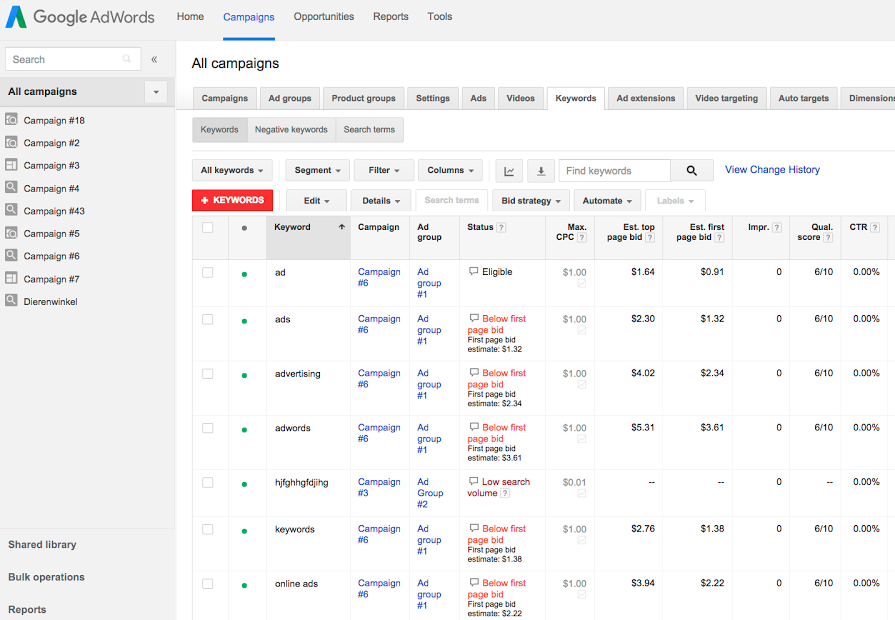The height and width of the screenshot is (620, 895).
Task: Open View Change History
Action: pos(771,169)
